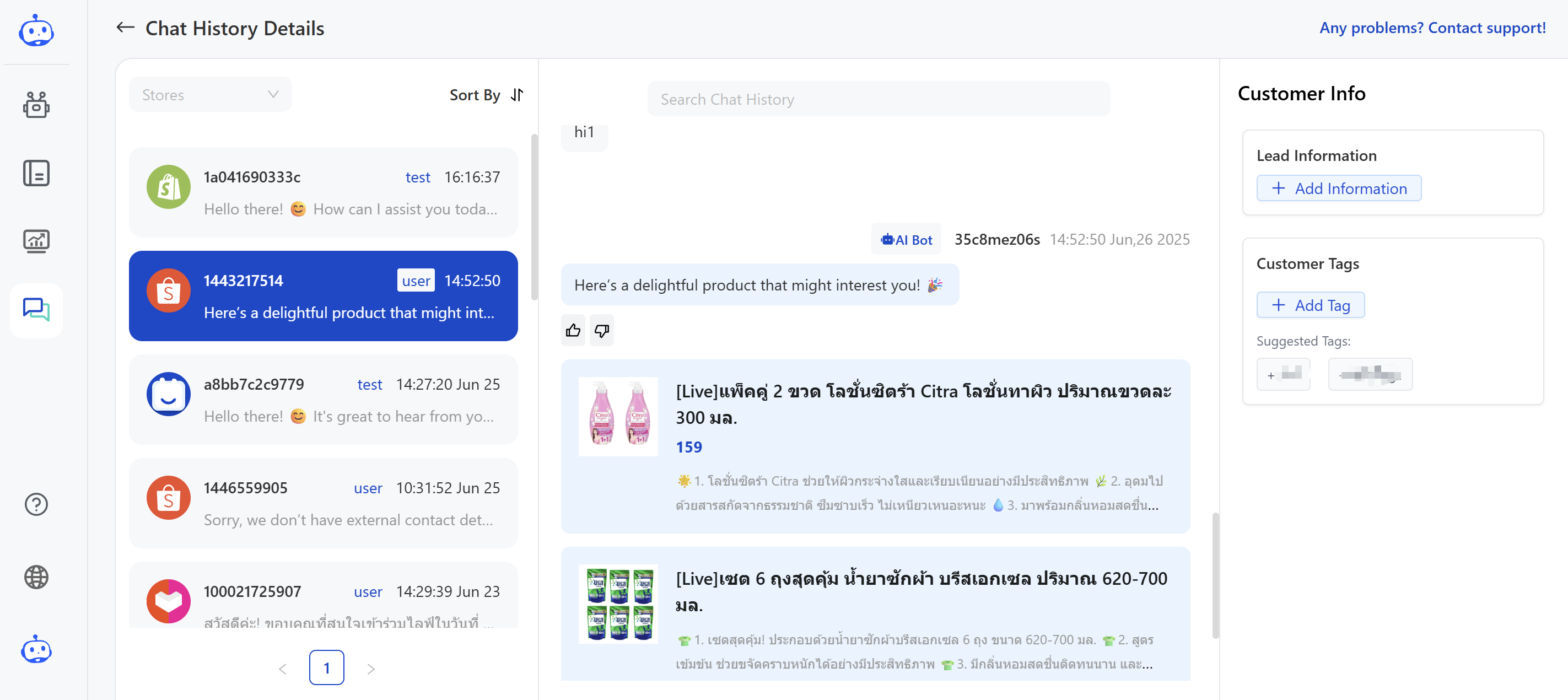
Task: Click the back arrow beside Chat History Details
Action: coord(125,28)
